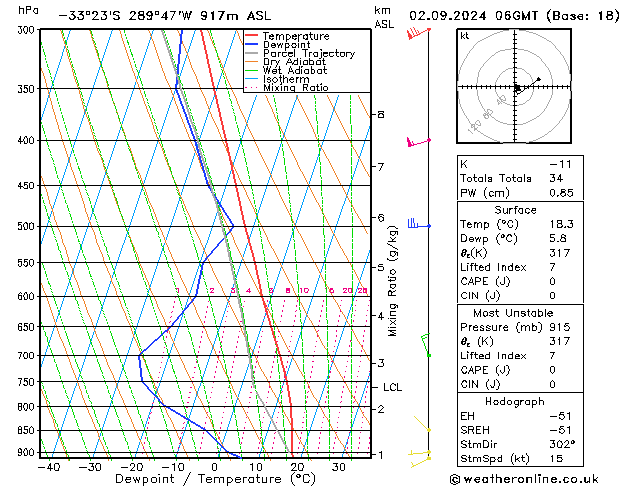
Task: Click the blue wind barb at 500 hPa
Action: [x=419, y=224]
